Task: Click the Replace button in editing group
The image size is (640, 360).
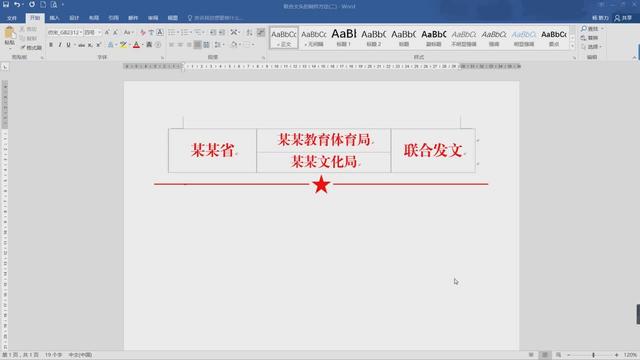Action: coord(589,38)
